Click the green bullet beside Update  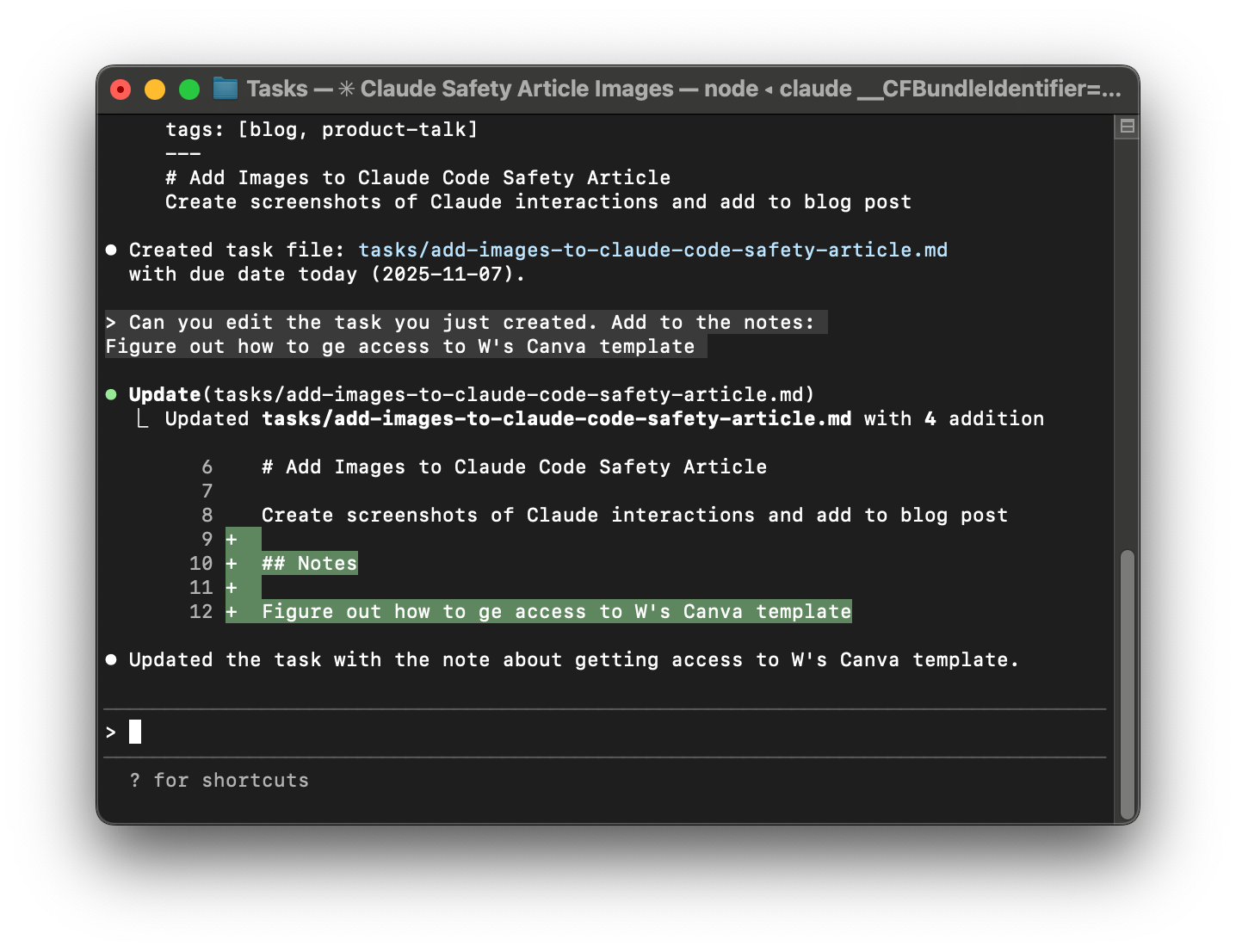pos(111,394)
